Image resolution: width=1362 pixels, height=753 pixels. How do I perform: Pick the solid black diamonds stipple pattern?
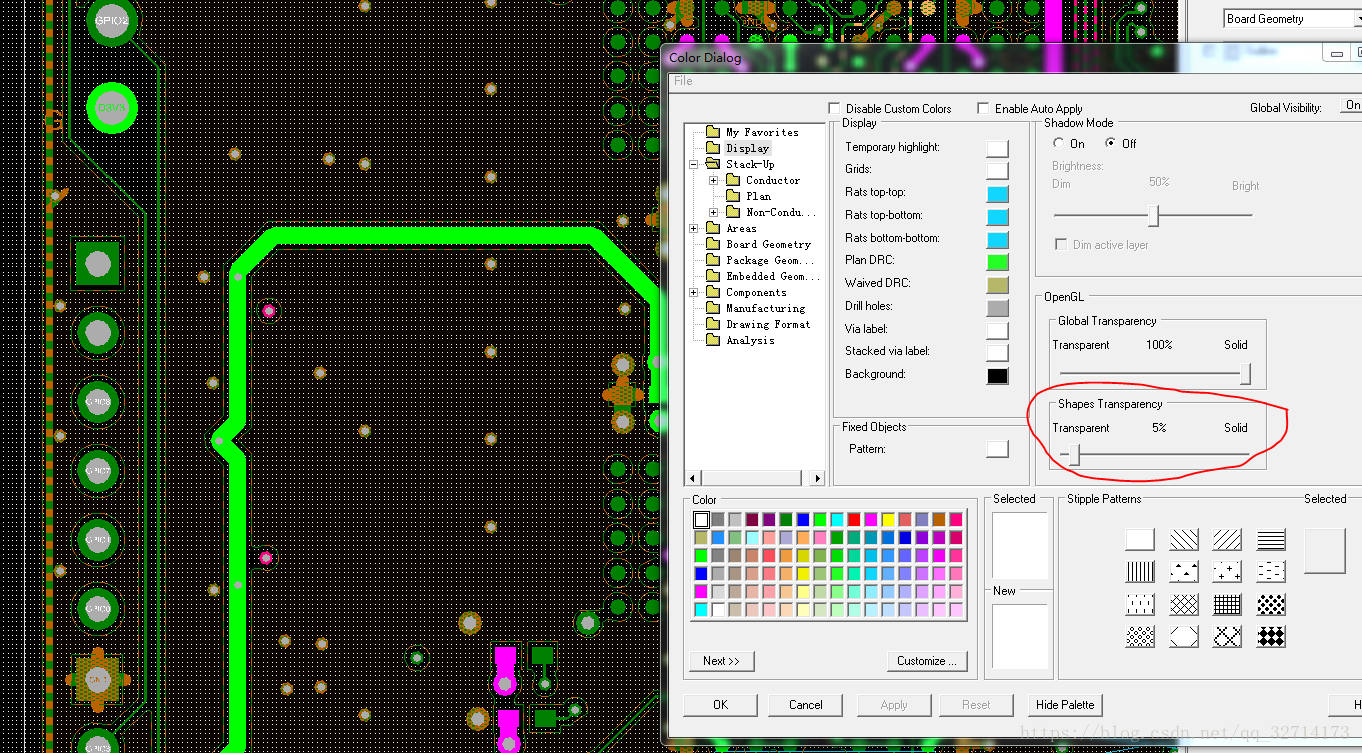pyautogui.click(x=1270, y=636)
